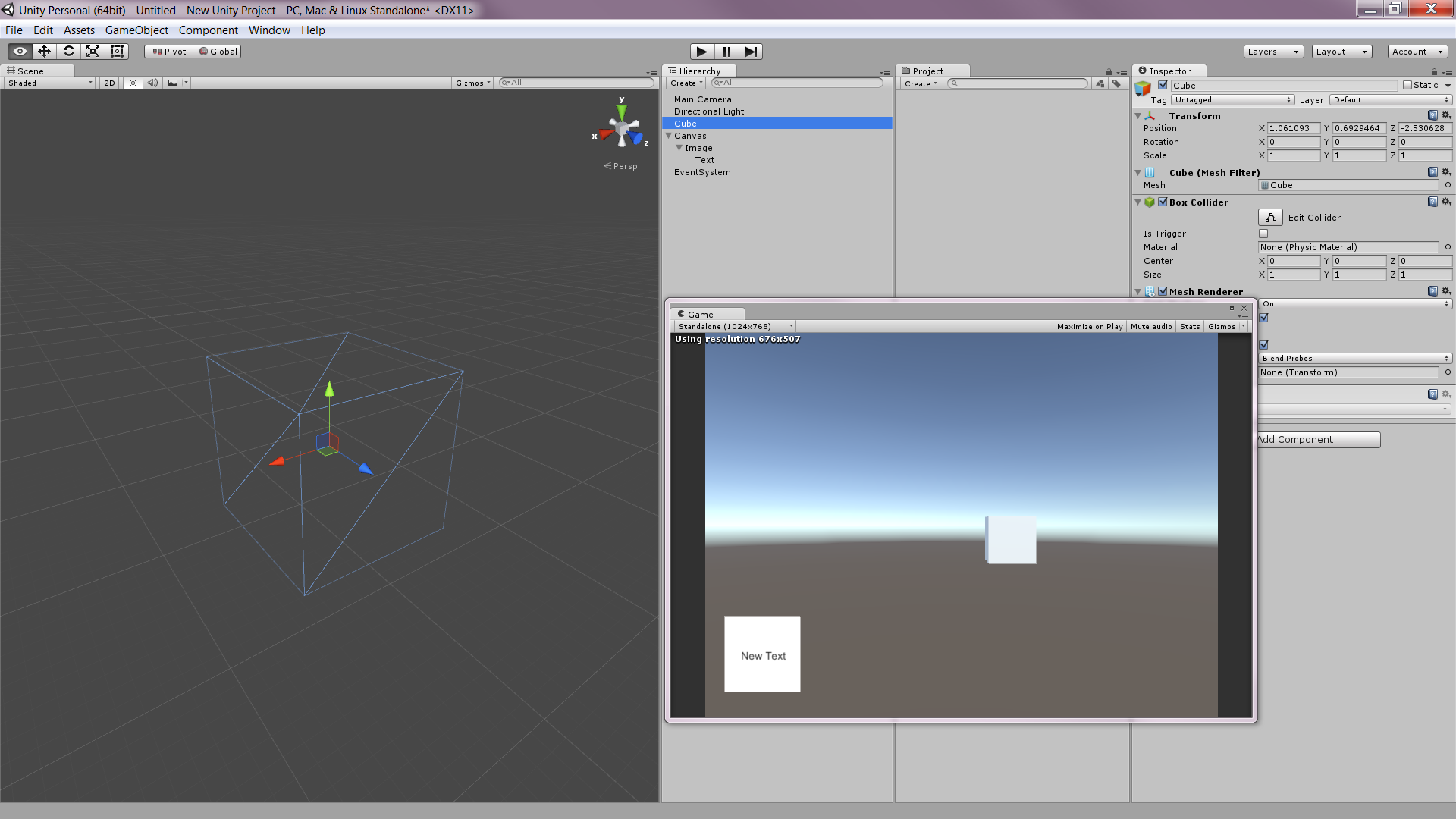Open the Transform component gear settings icon

pos(1446,115)
